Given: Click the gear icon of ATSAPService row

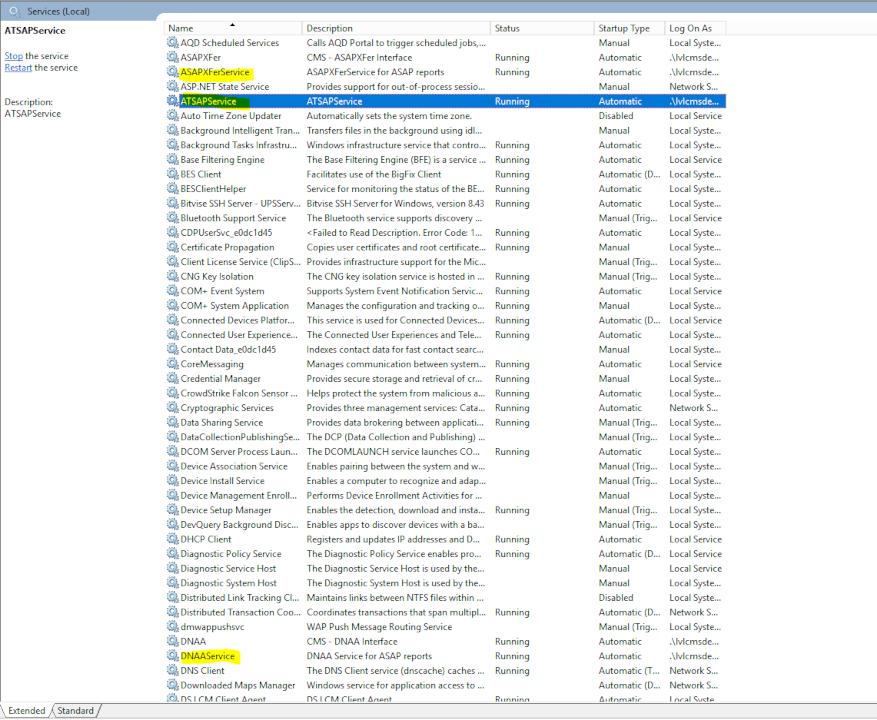Looking at the screenshot, I should coord(172,100).
